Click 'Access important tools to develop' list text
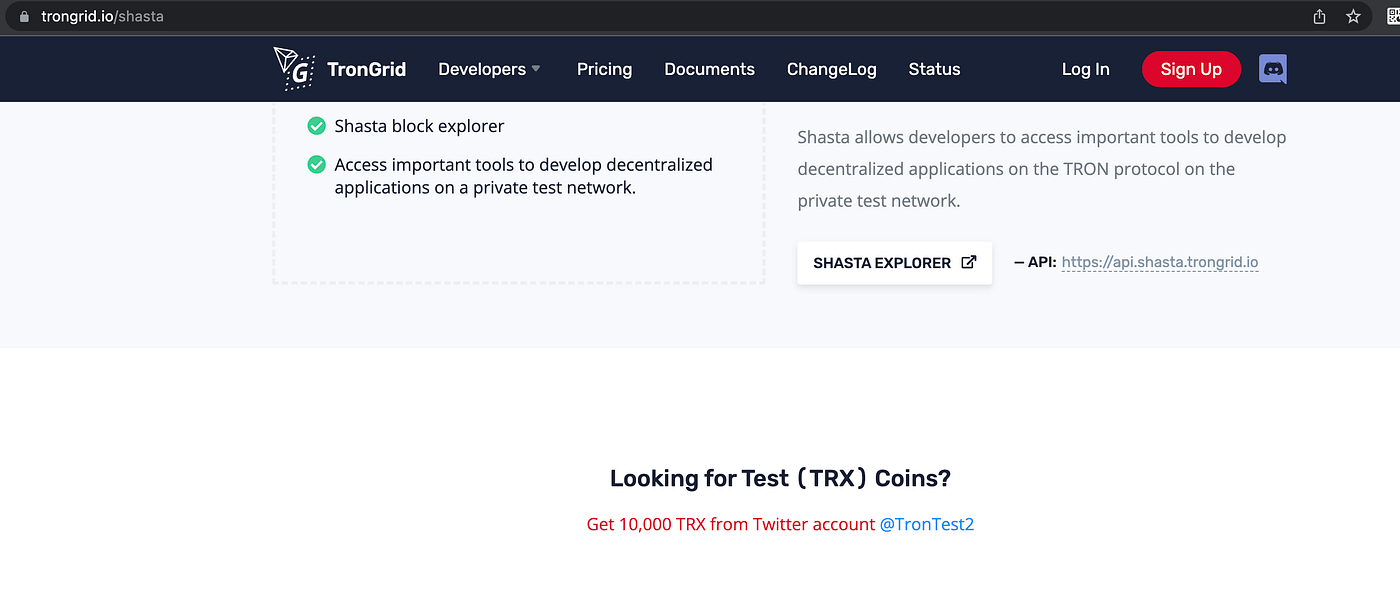Image resolution: width=1400 pixels, height=602 pixels. click(x=523, y=176)
